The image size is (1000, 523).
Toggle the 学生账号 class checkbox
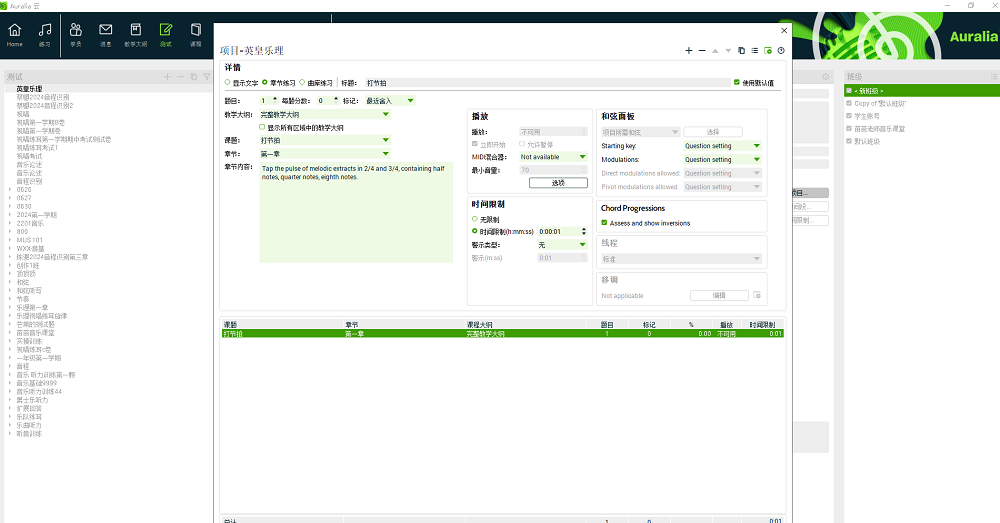pyautogui.click(x=849, y=115)
